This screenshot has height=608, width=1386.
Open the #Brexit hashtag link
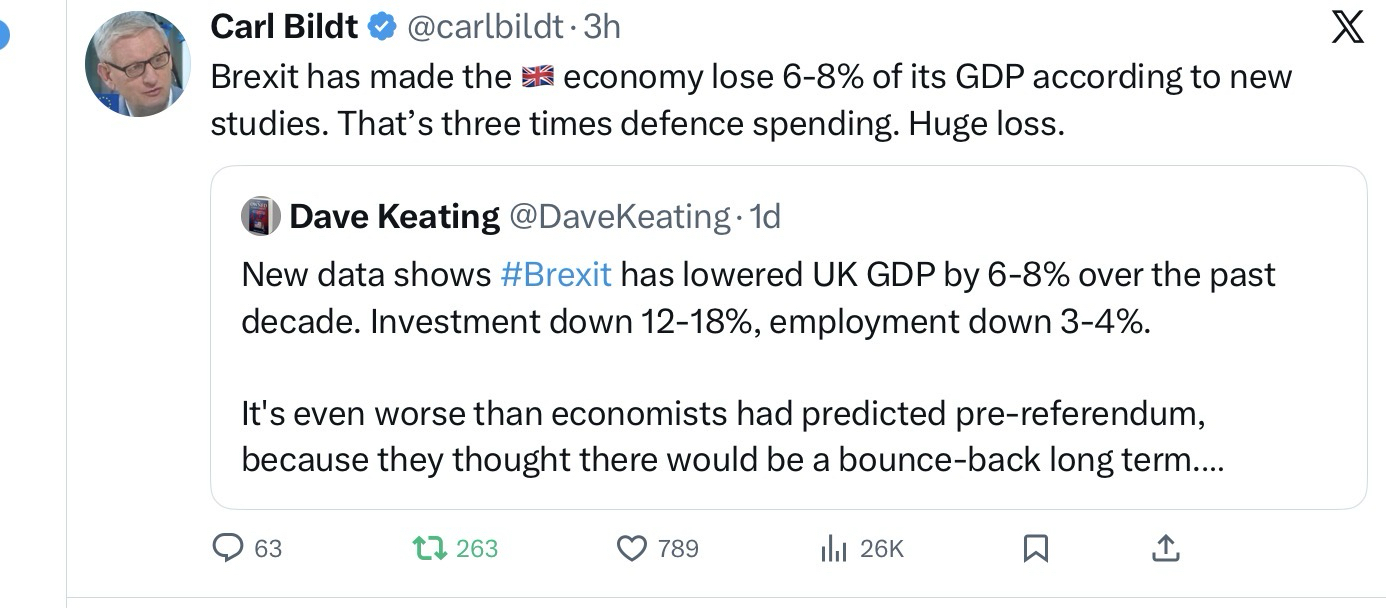(555, 275)
